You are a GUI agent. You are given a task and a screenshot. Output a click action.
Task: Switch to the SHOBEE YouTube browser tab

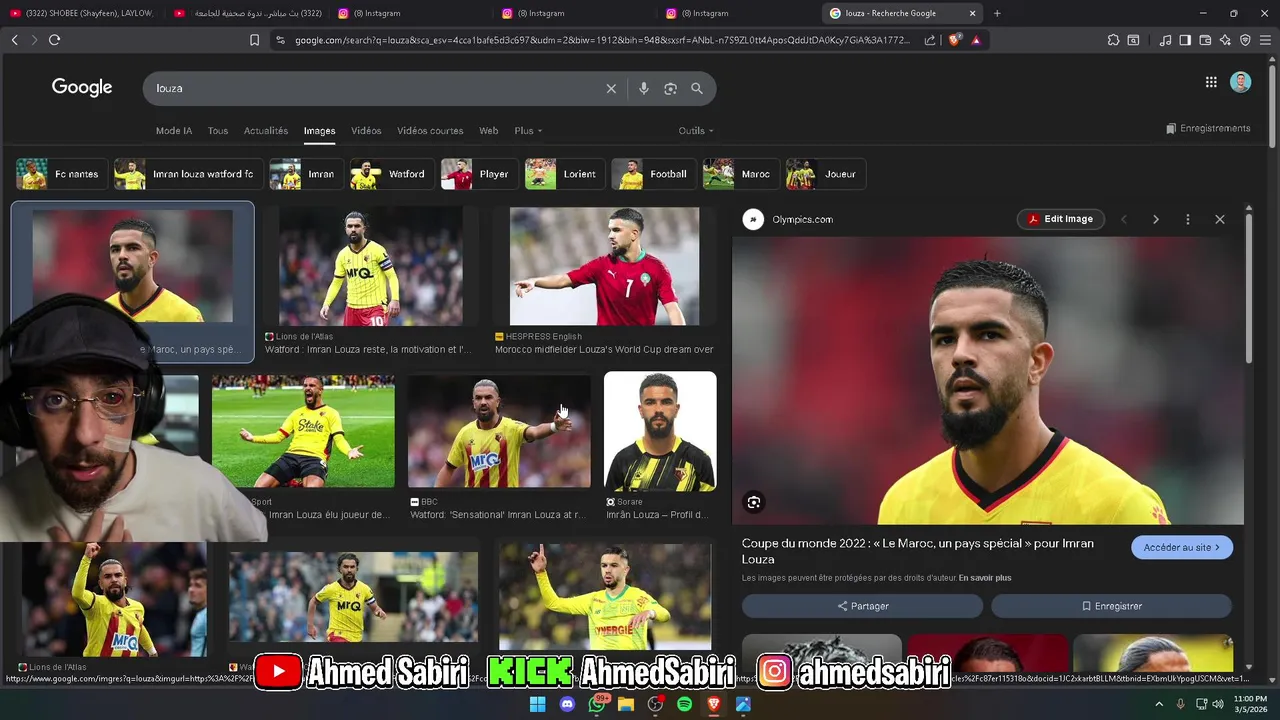tap(82, 13)
